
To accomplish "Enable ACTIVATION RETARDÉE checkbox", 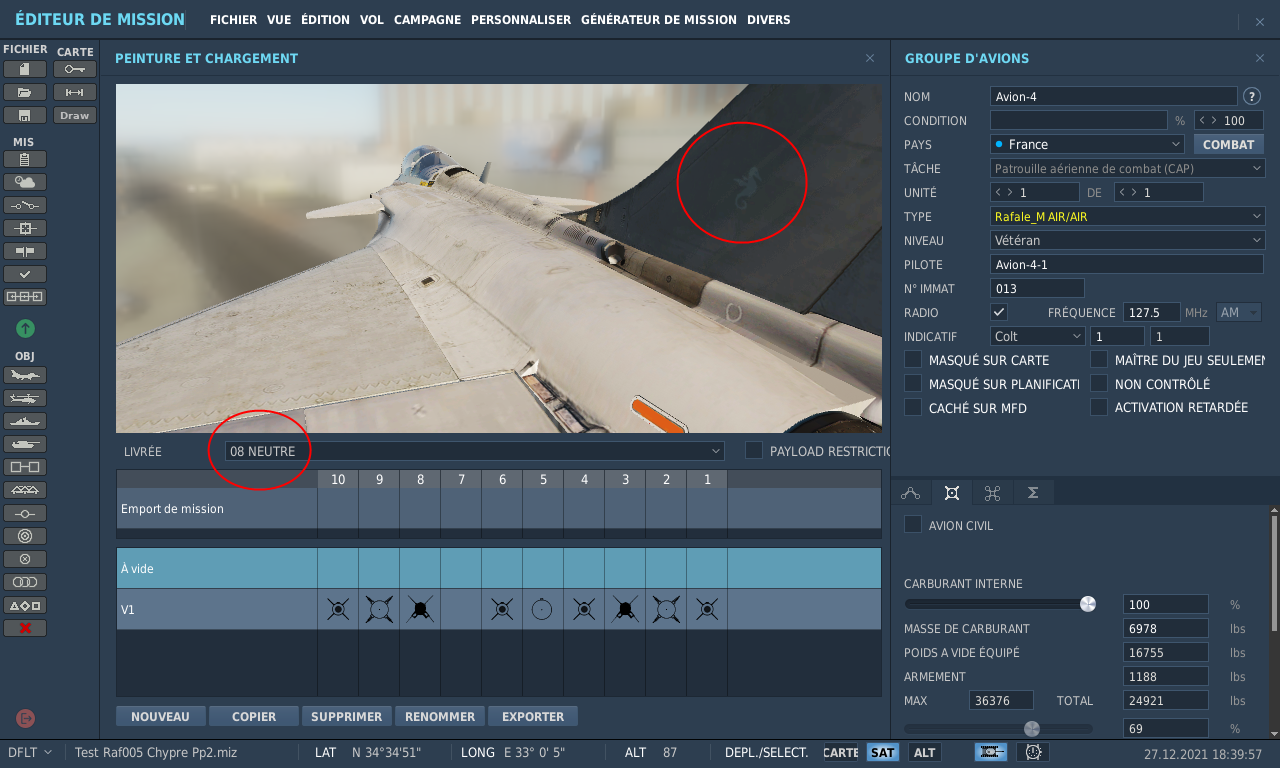I will tap(1098, 407).
